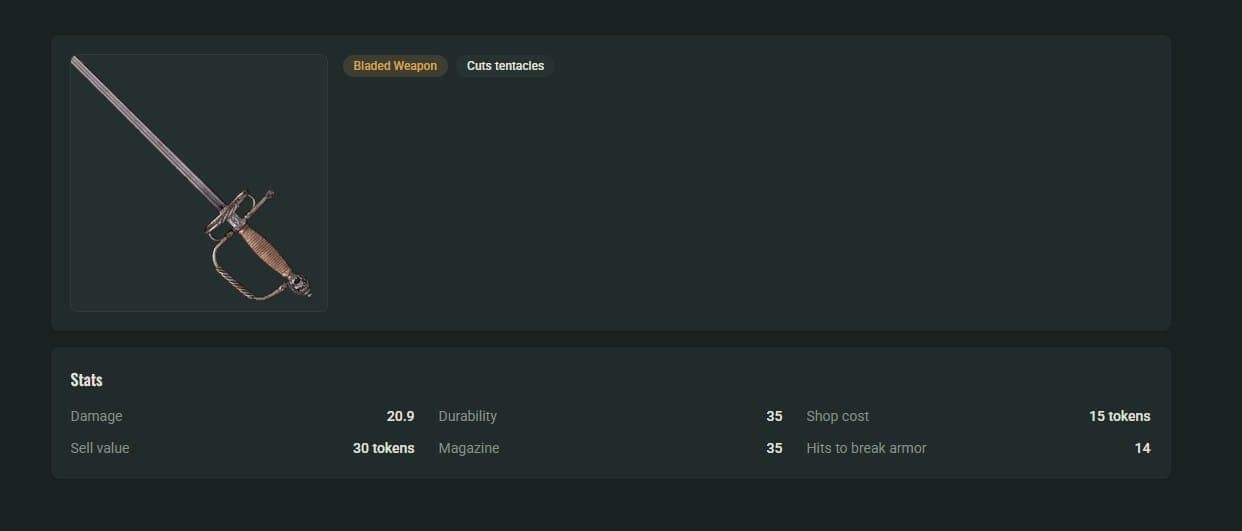Click the 15 tokens shop cost
The image size is (1242, 531).
1119,416
